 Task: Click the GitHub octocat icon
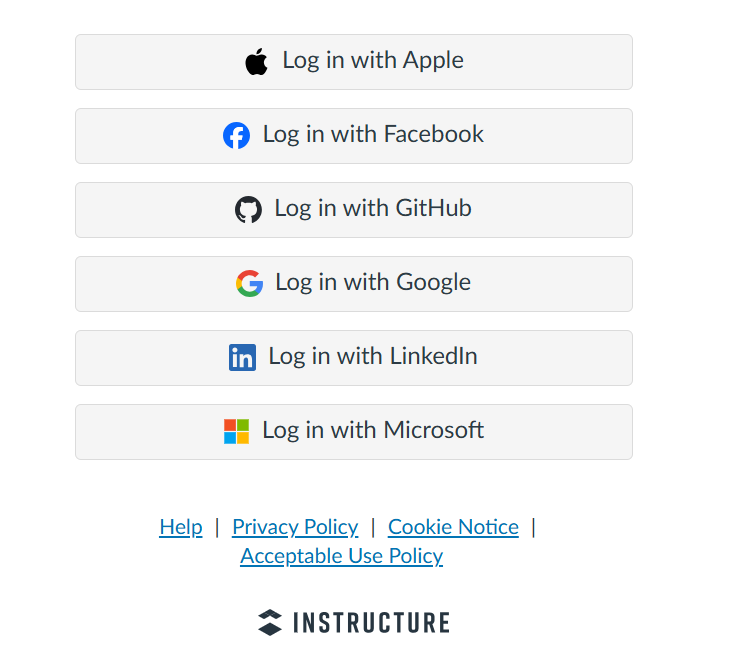coord(248,210)
